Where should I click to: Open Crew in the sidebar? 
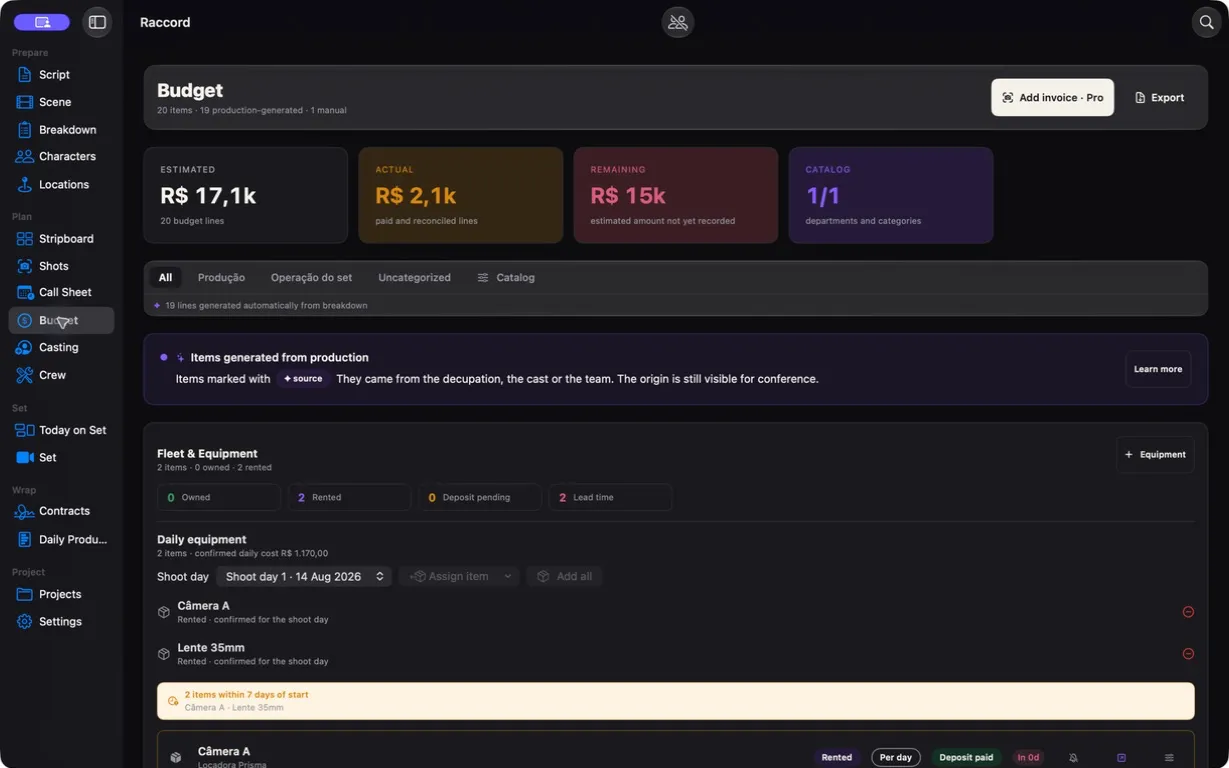pyautogui.click(x=61, y=375)
